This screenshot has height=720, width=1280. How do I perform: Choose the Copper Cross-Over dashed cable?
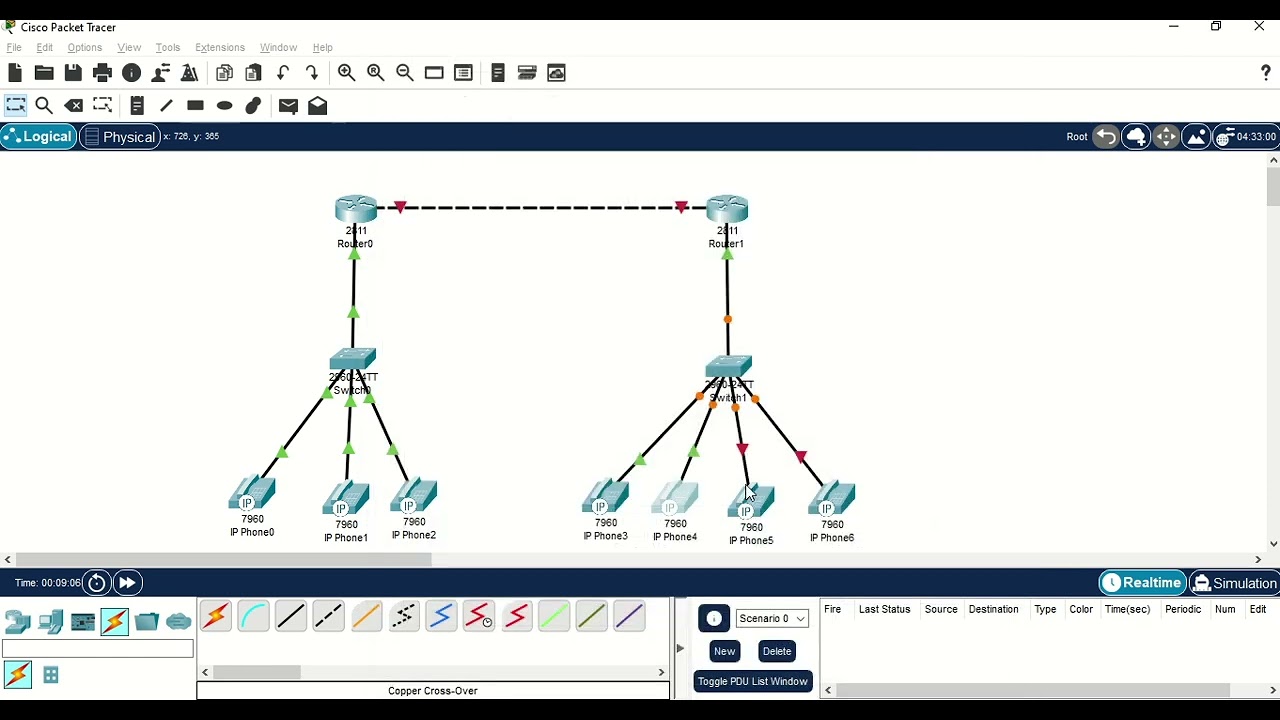tap(328, 616)
